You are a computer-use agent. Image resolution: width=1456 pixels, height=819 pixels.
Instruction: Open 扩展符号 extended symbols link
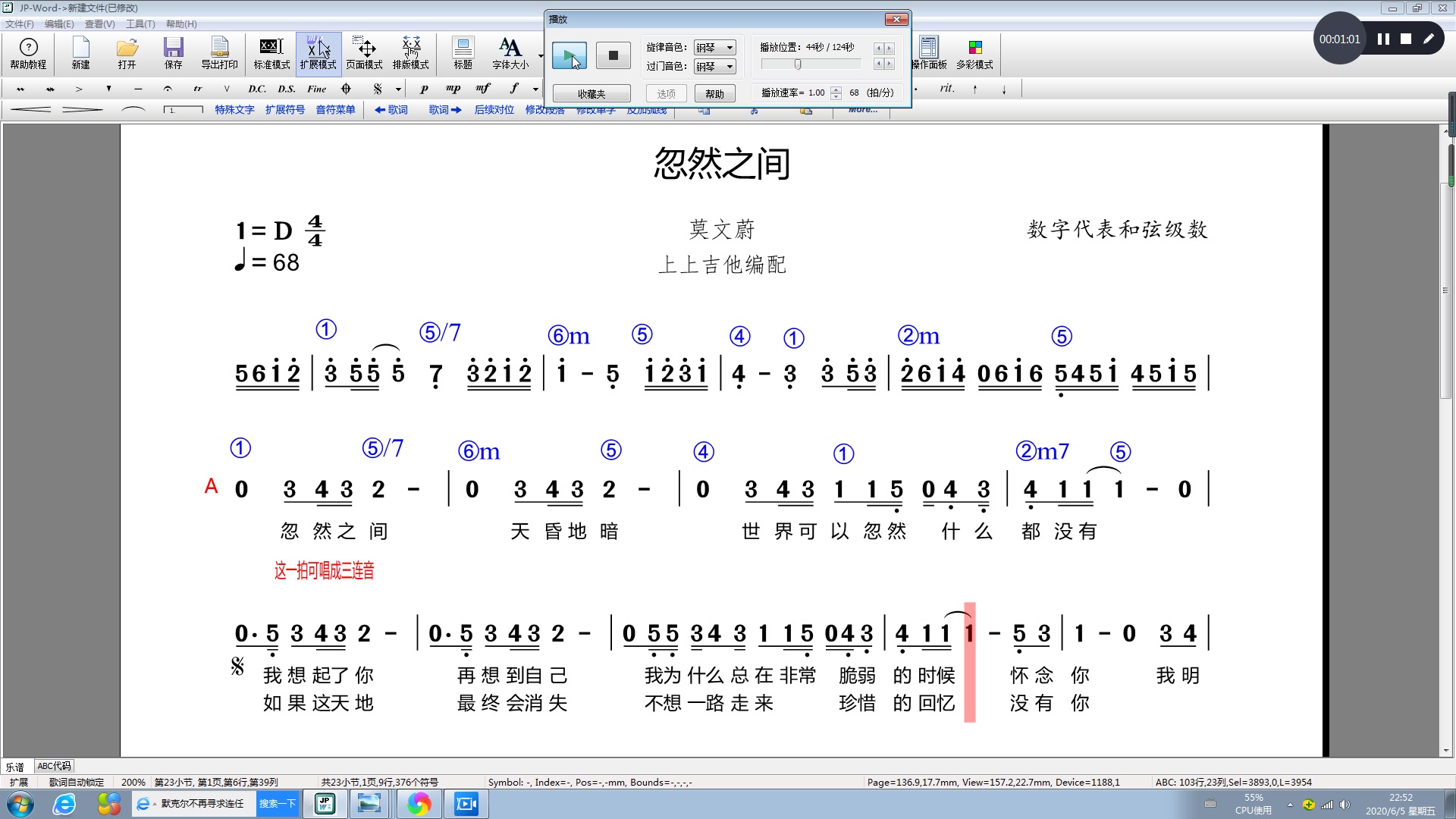point(285,110)
